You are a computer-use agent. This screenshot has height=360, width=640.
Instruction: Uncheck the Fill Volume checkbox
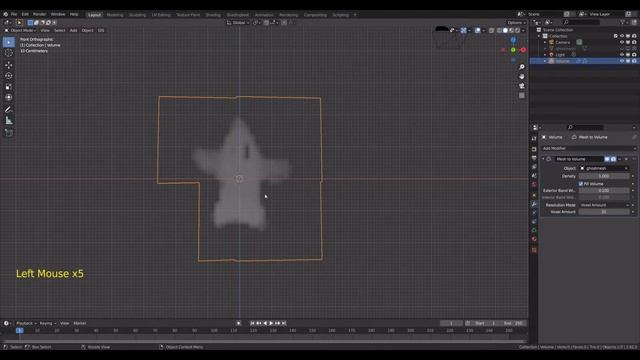tap(581, 184)
